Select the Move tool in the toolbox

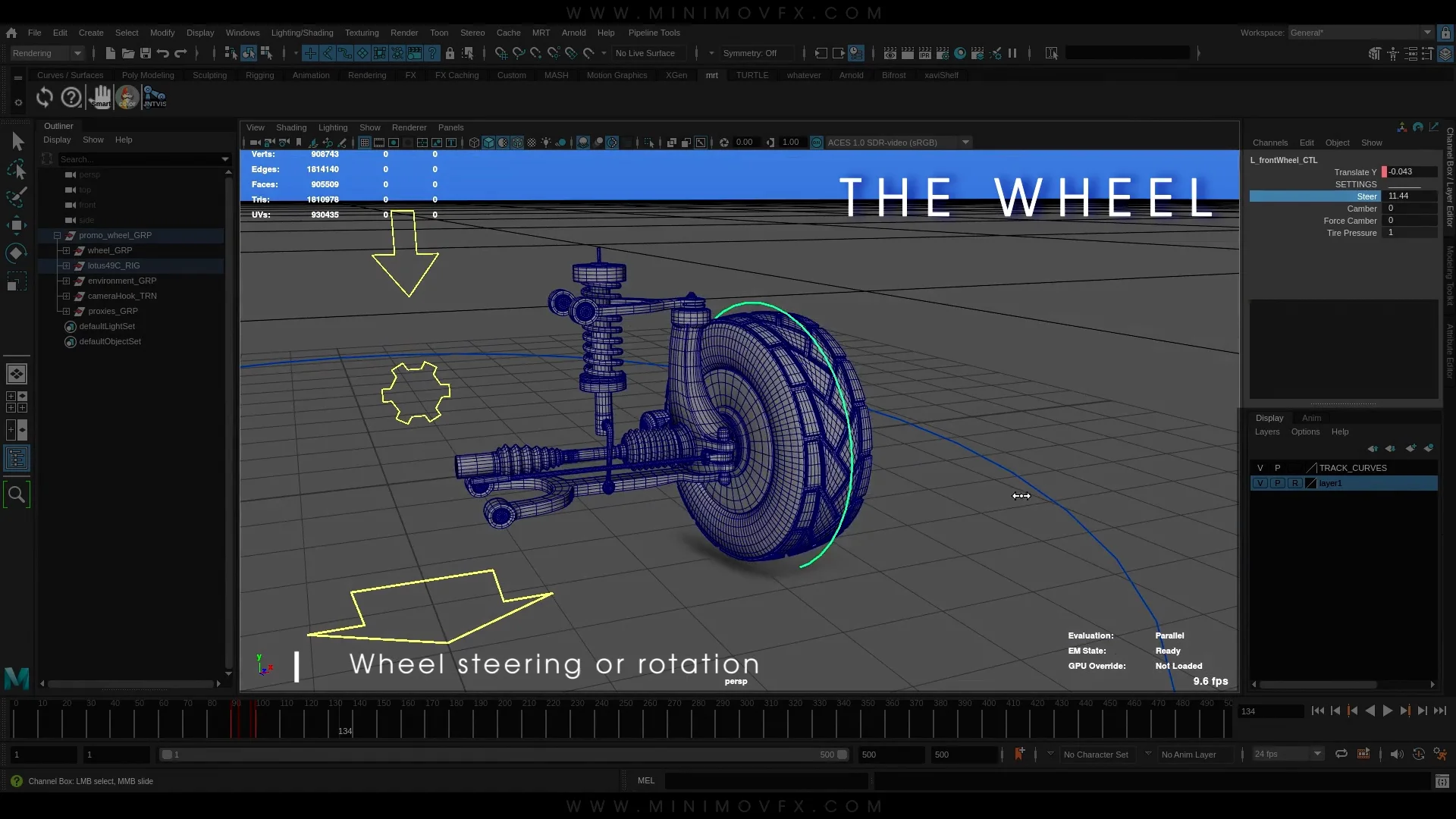(17, 225)
